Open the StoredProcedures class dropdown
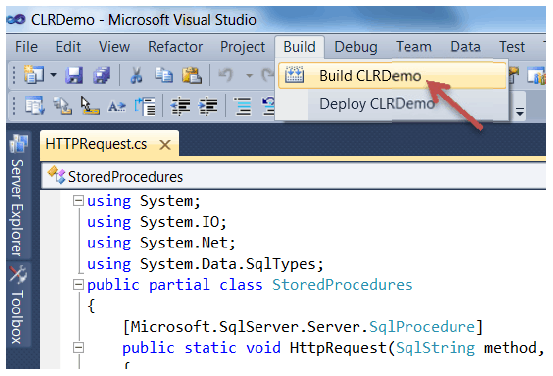 tap(294, 176)
